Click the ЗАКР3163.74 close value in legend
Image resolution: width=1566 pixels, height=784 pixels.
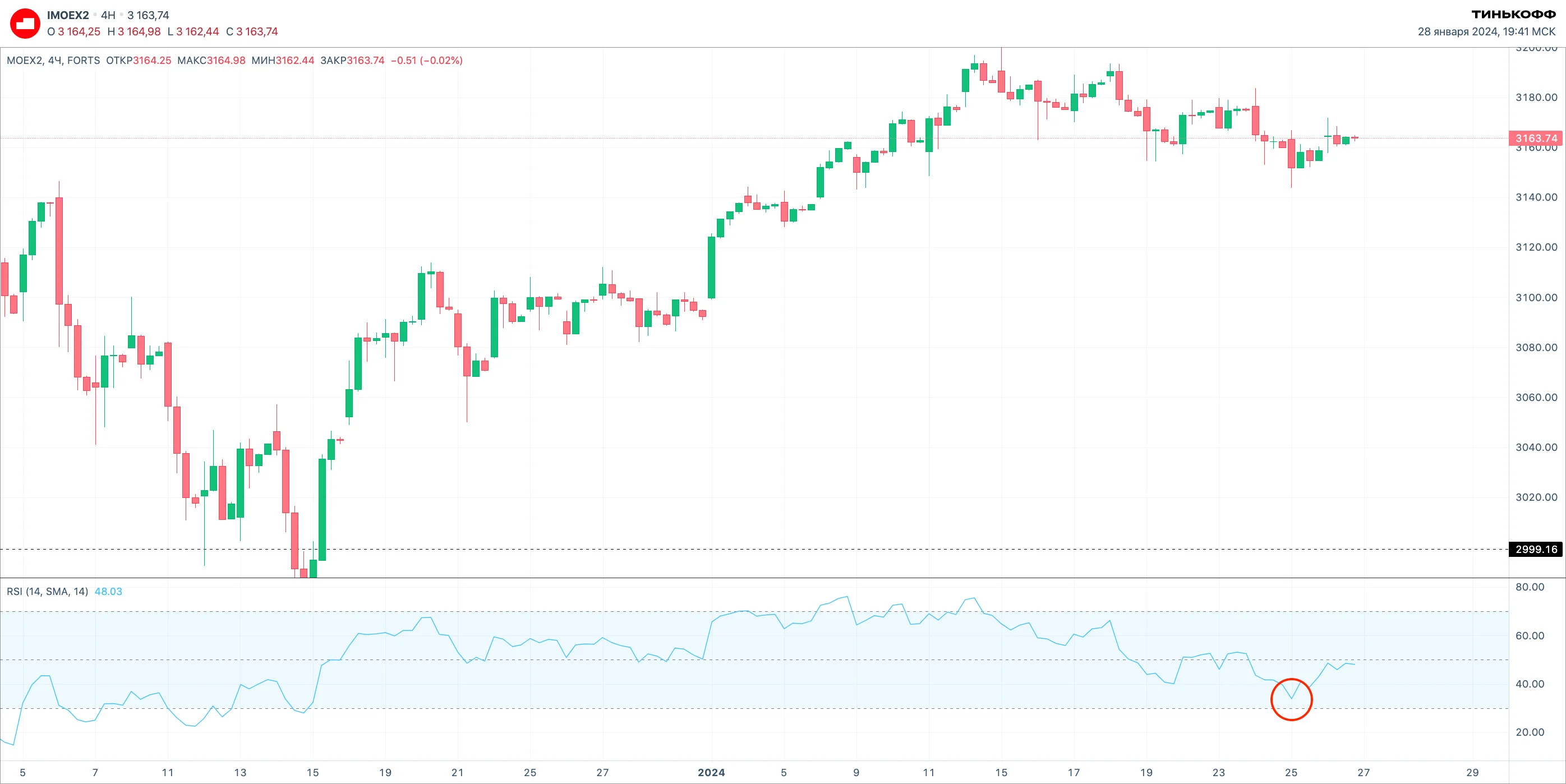353,60
